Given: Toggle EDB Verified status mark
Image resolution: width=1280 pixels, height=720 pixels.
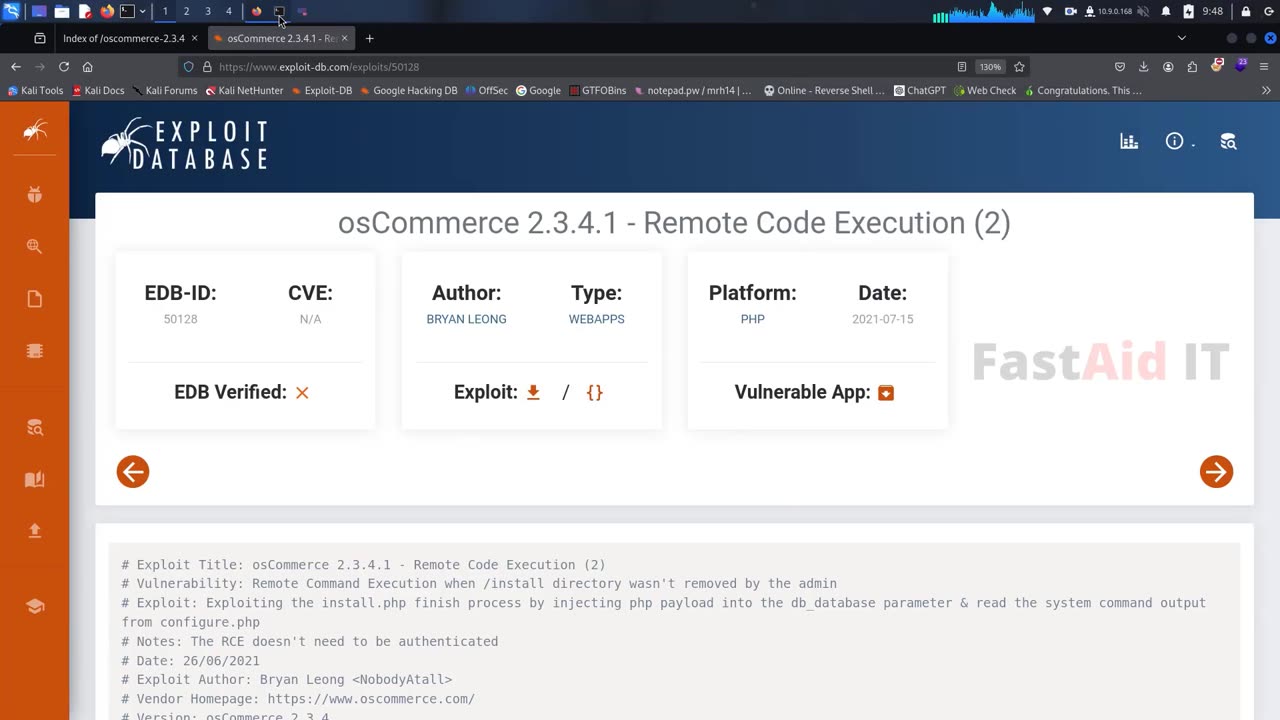Looking at the screenshot, I should click(x=302, y=393).
